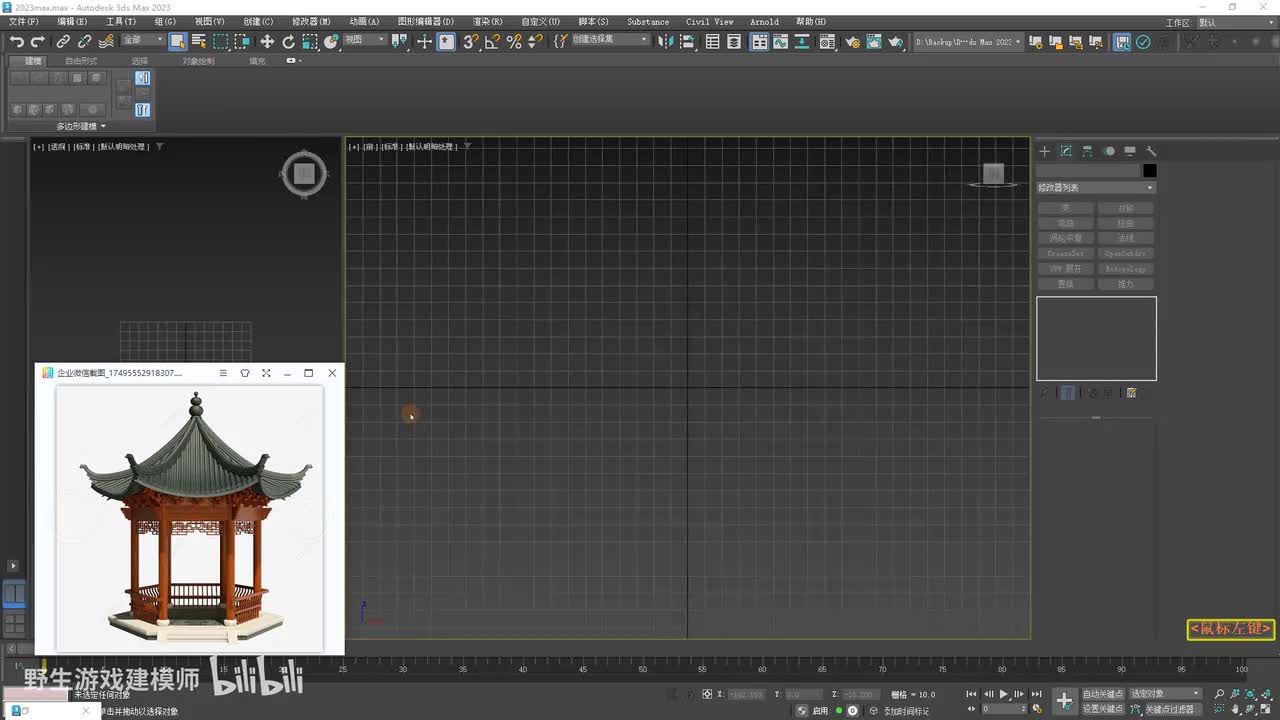Expand the 多边形建模 ribbon panel
Viewport: 1280px width, 720px height.
pyautogui.click(x=81, y=126)
